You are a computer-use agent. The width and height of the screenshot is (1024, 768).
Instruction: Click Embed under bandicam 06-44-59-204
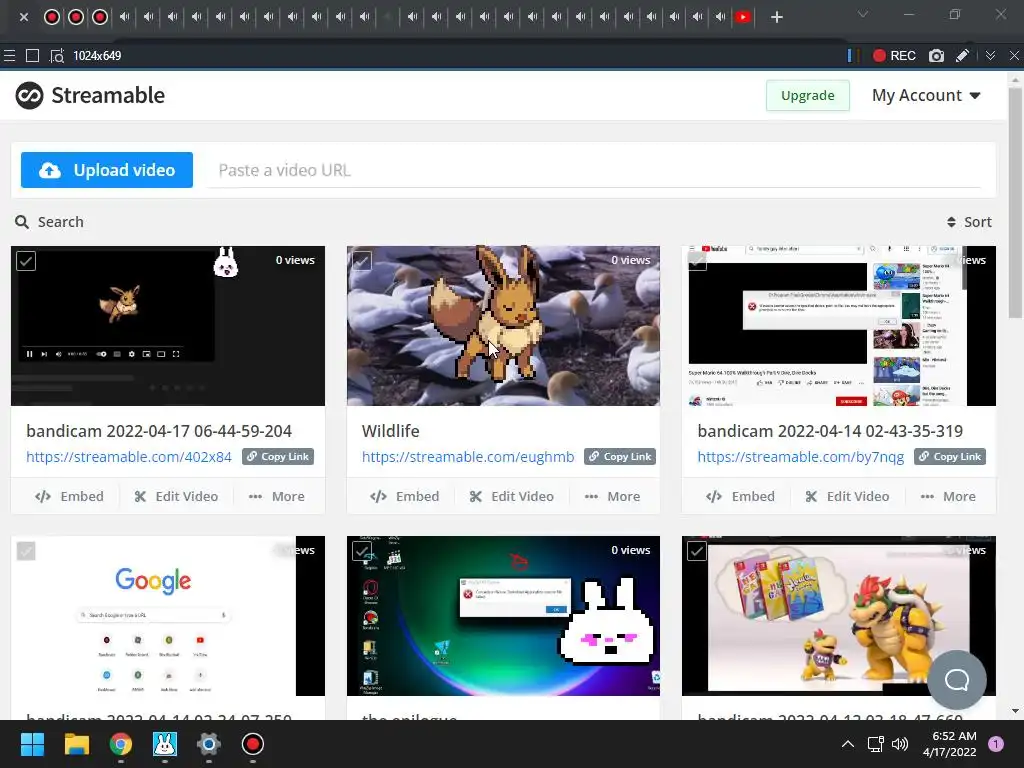69,496
